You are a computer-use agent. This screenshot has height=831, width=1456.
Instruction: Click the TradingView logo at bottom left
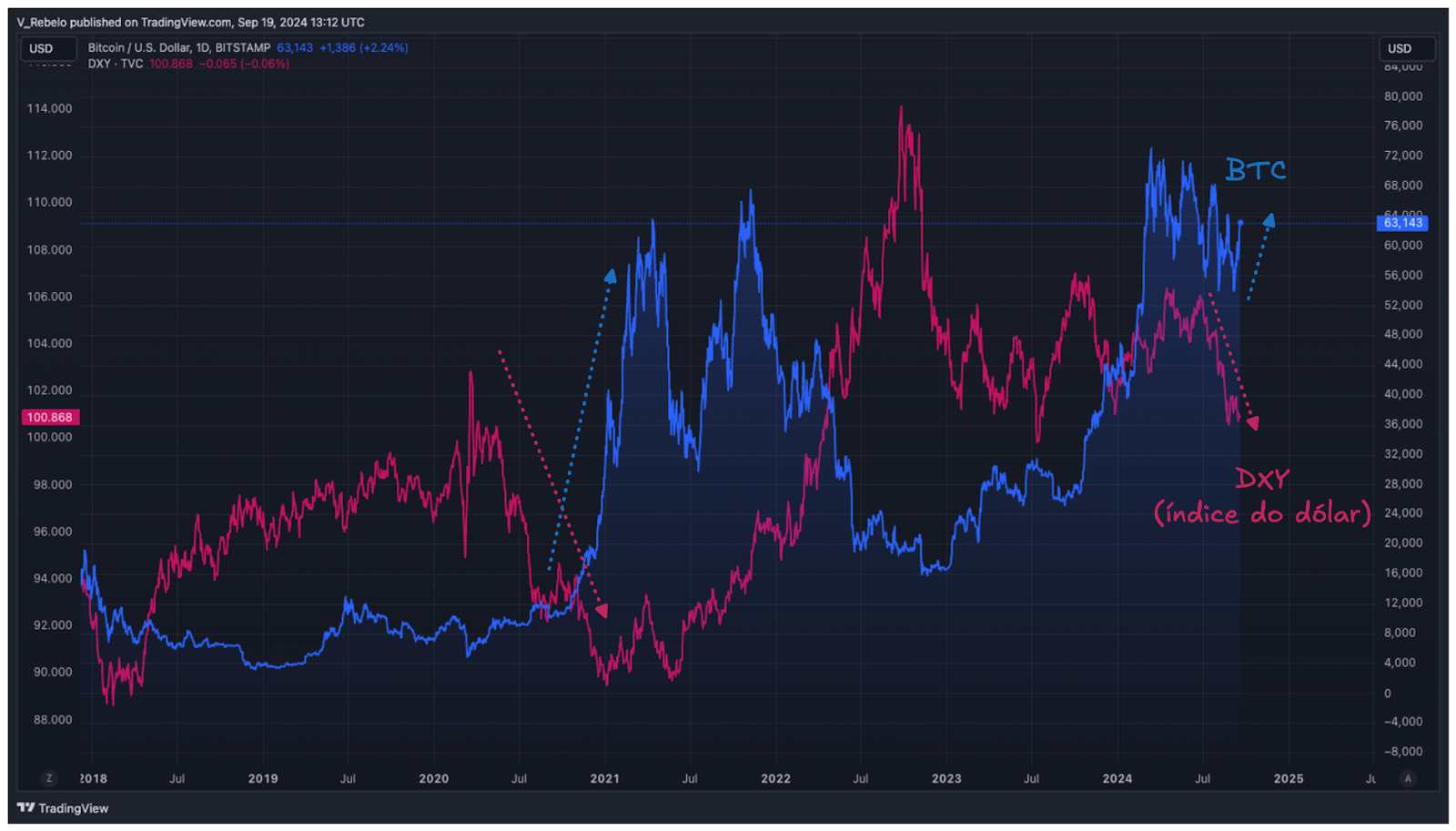62,807
